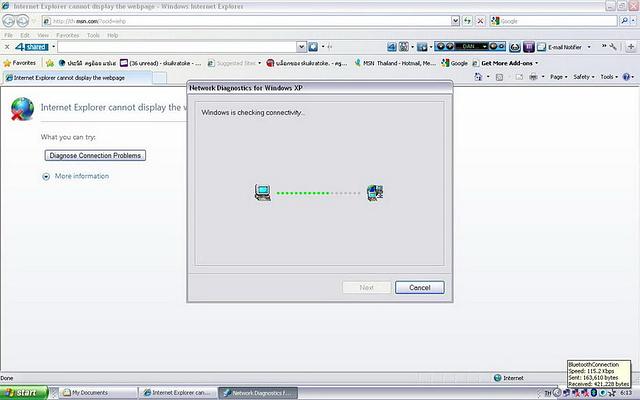Open the Edit menu
The width and height of the screenshot is (640, 400).
[25, 36]
